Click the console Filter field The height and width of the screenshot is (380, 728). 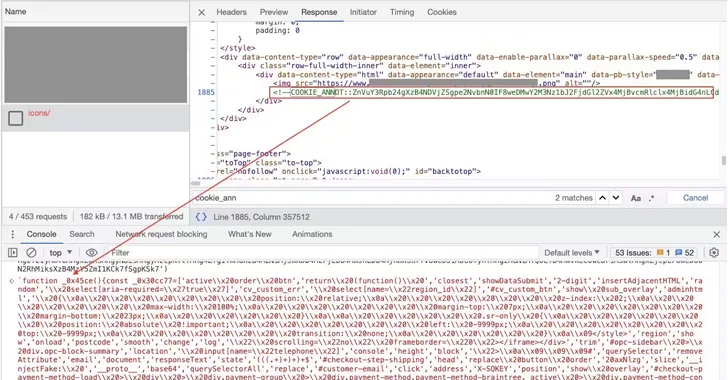[323, 253]
